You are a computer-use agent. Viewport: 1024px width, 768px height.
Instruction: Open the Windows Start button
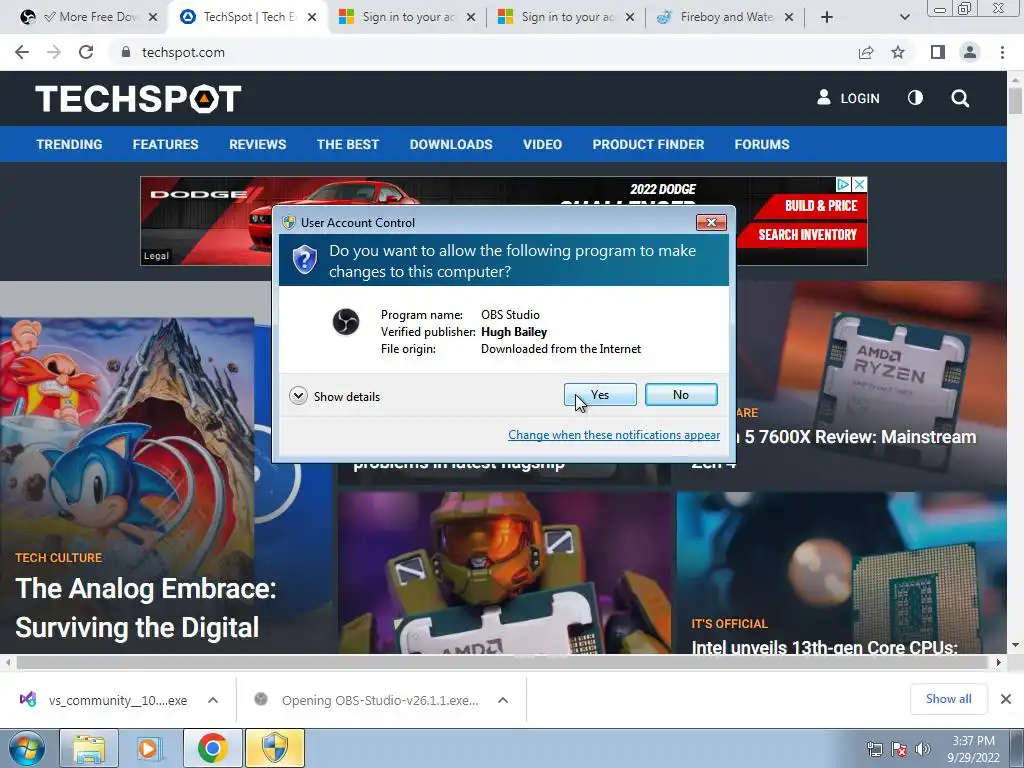(27, 748)
